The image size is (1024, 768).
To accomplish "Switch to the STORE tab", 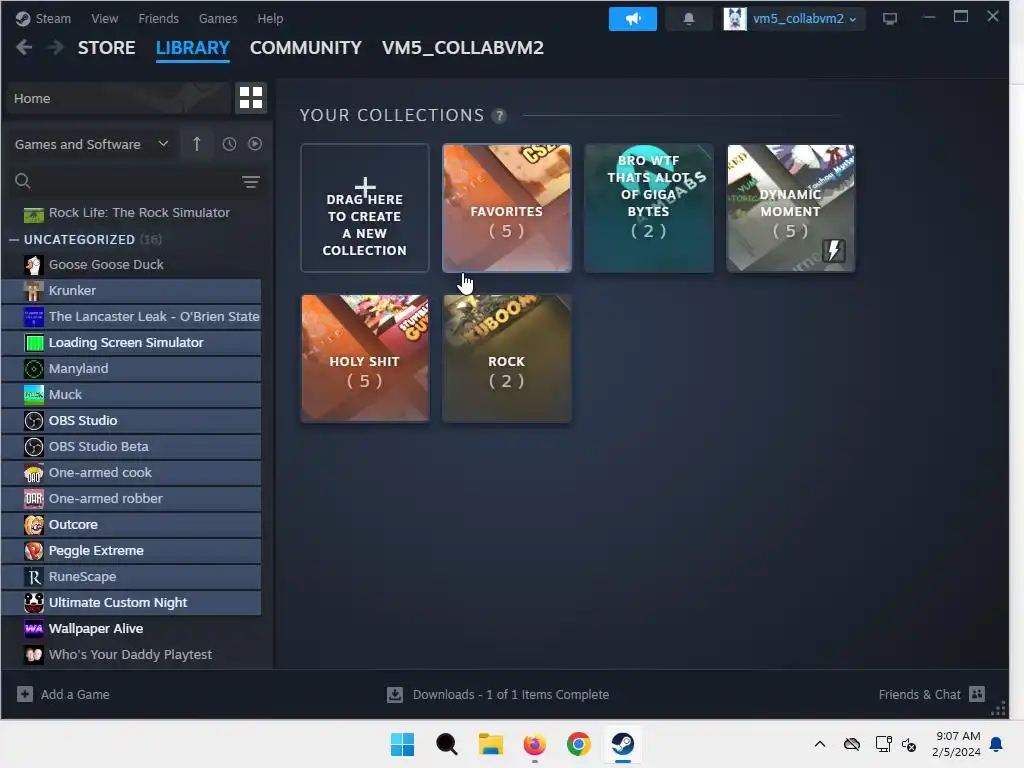I will pos(106,48).
